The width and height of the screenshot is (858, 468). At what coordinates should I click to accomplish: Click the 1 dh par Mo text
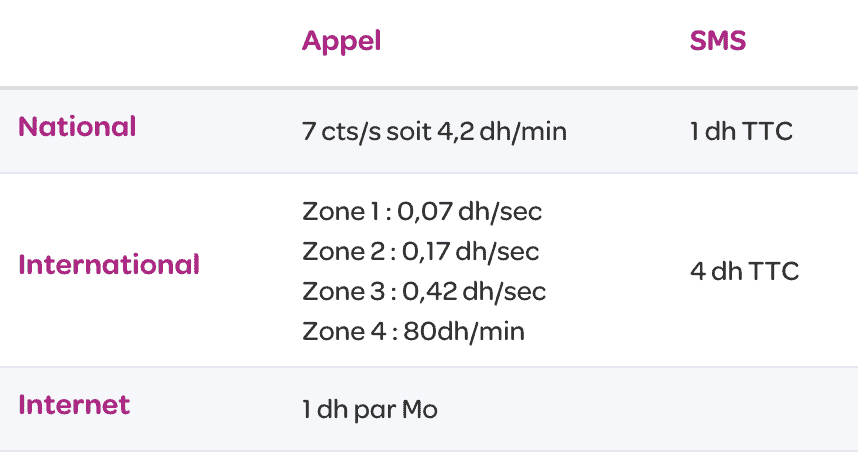point(369,409)
